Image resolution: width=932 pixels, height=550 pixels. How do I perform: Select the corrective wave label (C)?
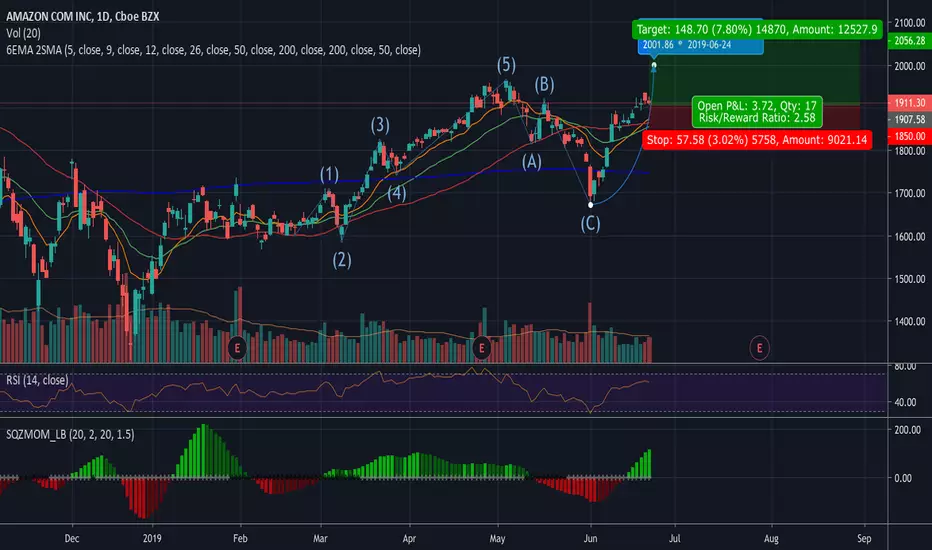(x=590, y=224)
